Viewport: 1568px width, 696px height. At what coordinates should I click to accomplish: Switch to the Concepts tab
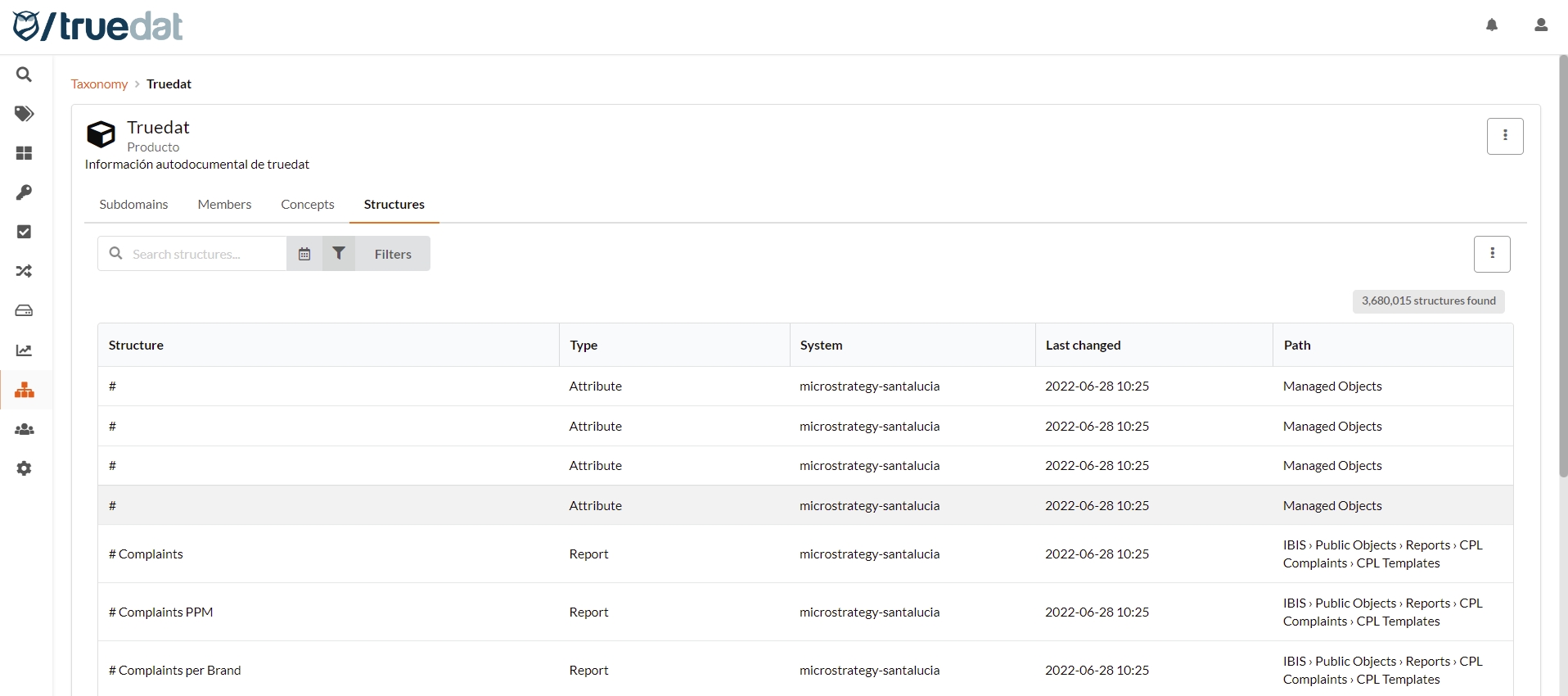pos(308,205)
